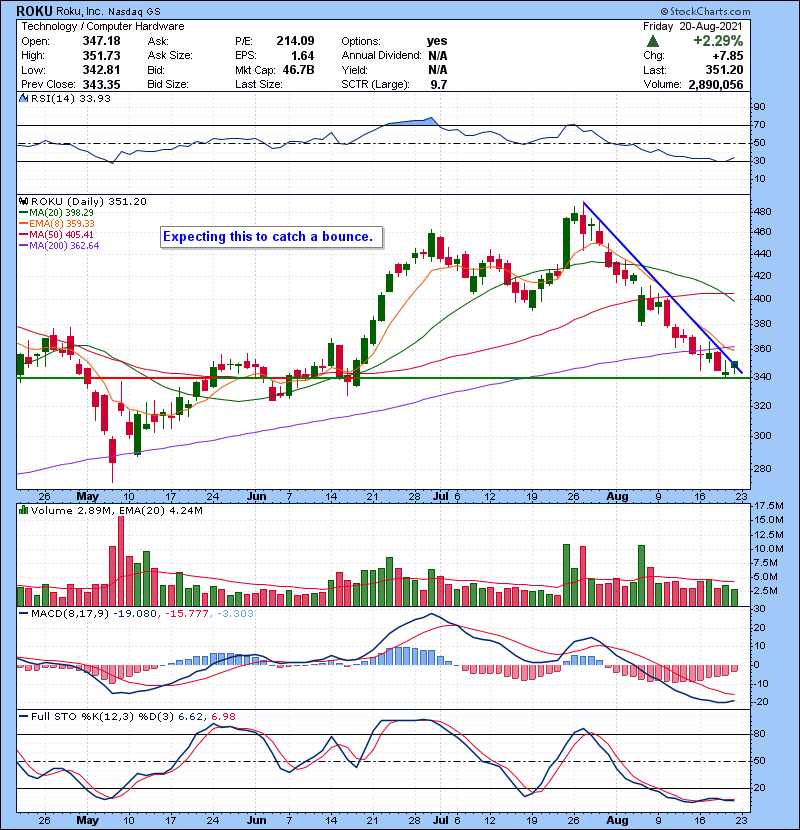Click the EMA(8) 359.33 legend entry
This screenshot has height=830, width=800.
coord(57,224)
